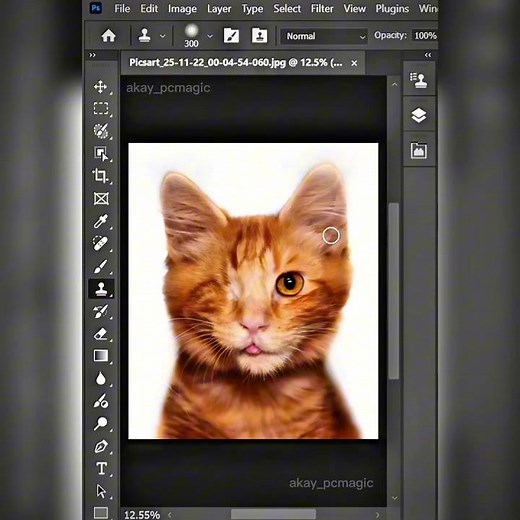Select the Quick Selection tool
Image resolution: width=520 pixels, height=520 pixels.
(100, 131)
